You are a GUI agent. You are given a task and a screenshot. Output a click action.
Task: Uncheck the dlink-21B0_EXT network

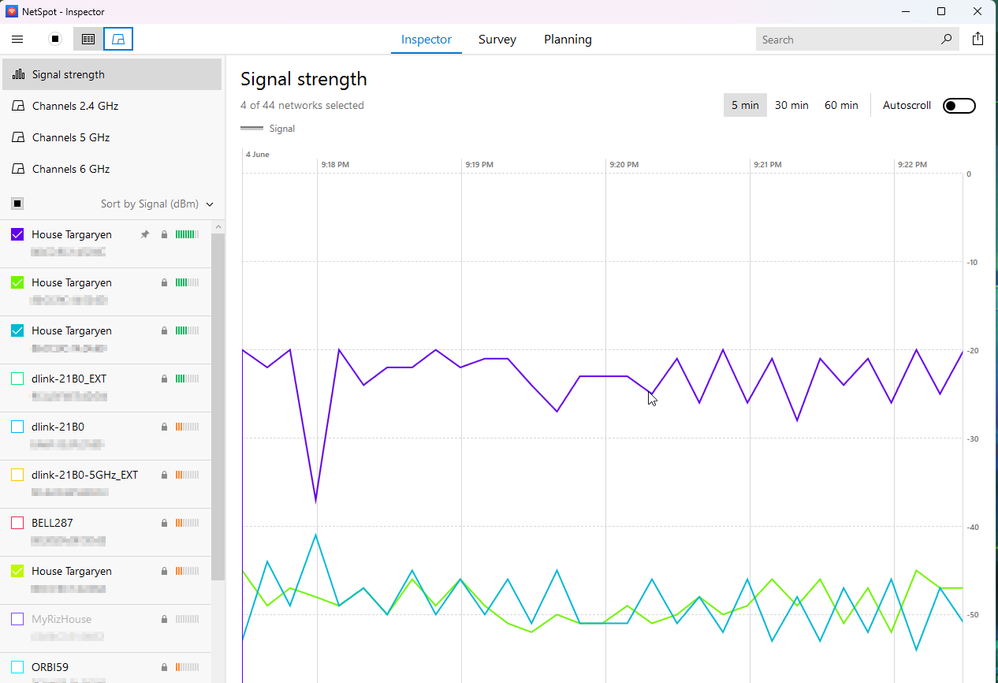pyautogui.click(x=17, y=379)
